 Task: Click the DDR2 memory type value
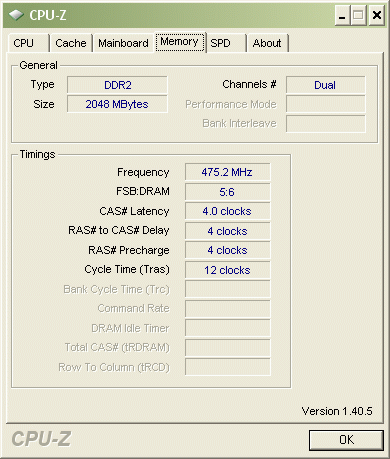click(117, 85)
